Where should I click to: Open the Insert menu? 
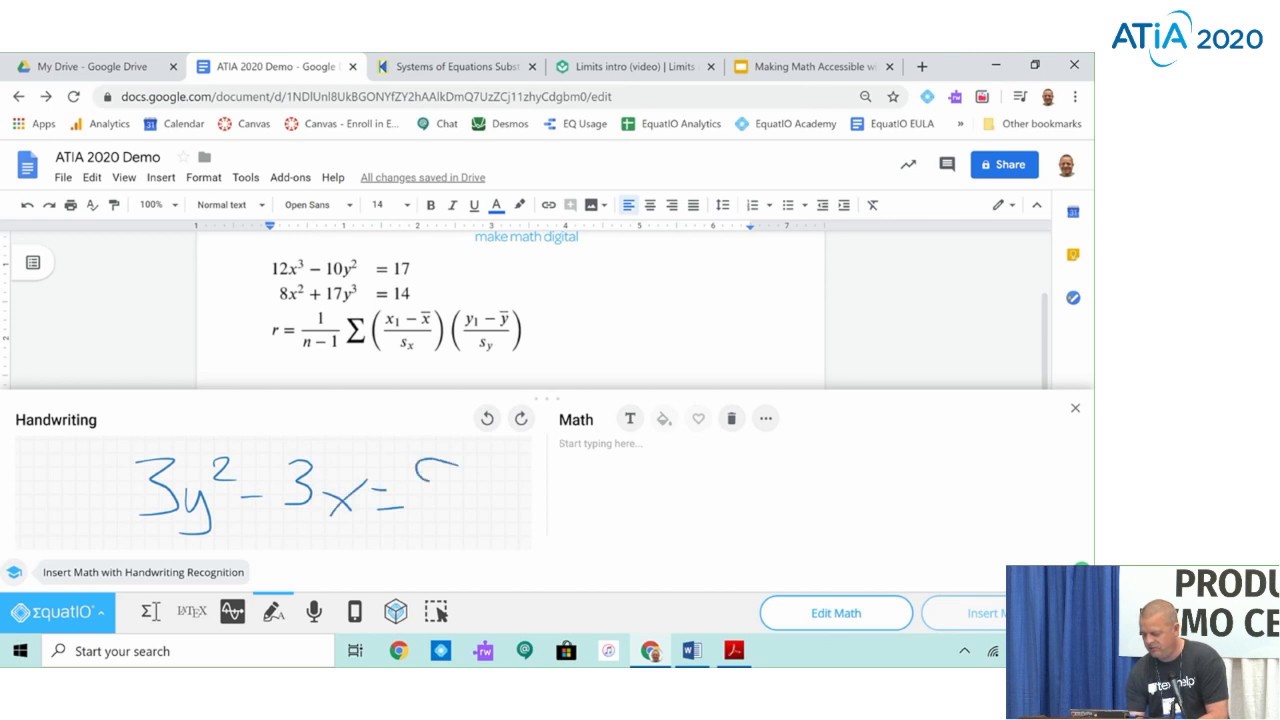(161, 177)
